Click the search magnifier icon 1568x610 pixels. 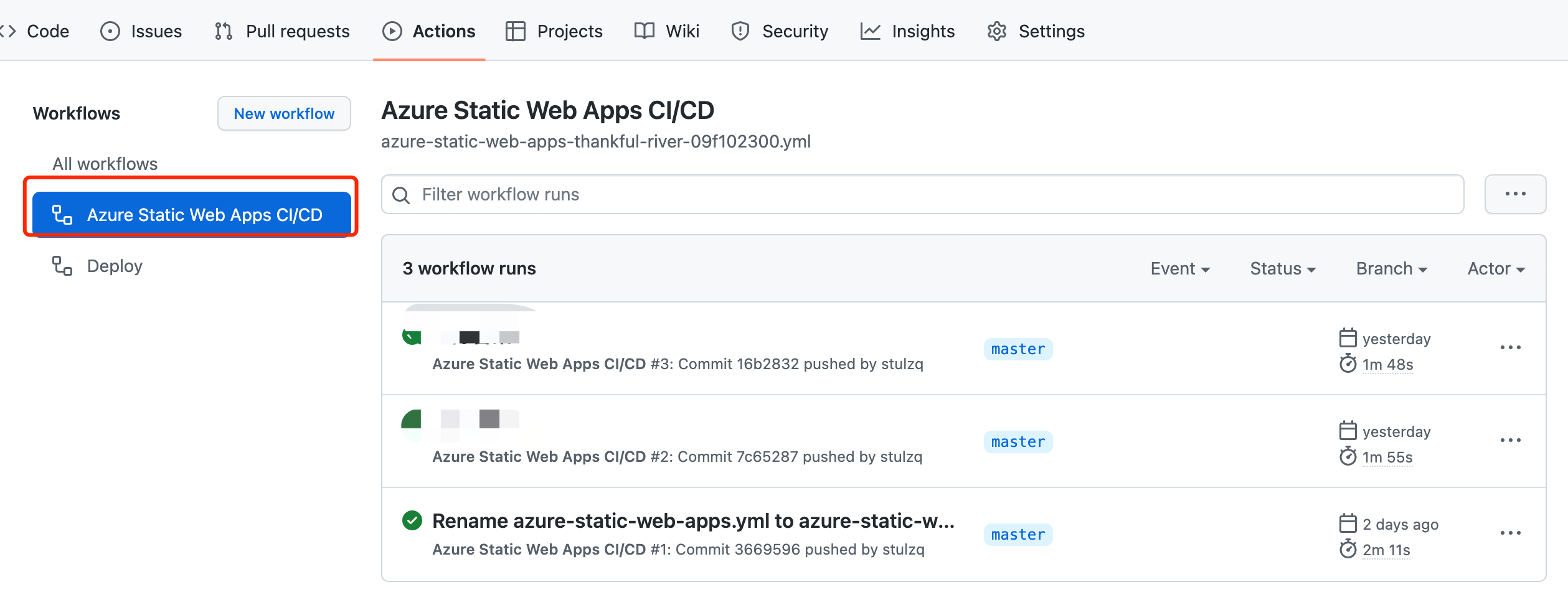pos(401,195)
